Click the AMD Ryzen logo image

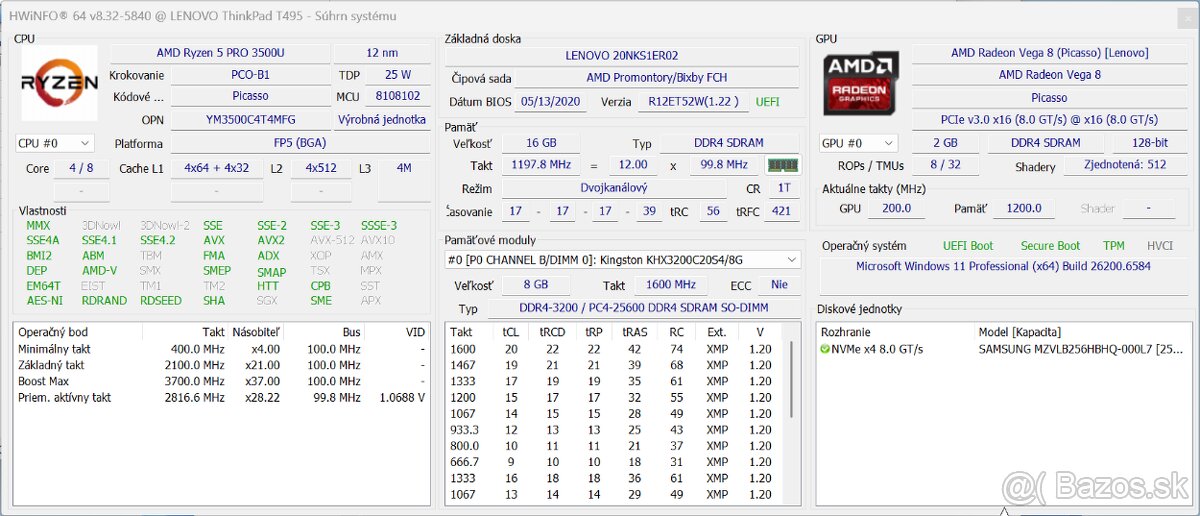[x=59, y=84]
